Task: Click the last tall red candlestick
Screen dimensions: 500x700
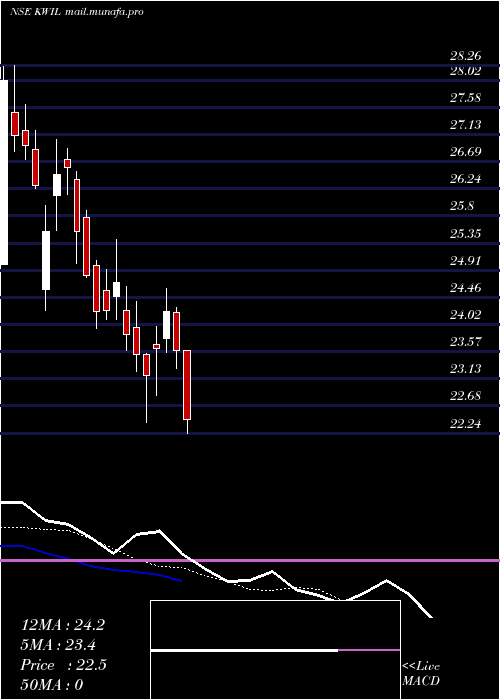Action: (x=187, y=385)
